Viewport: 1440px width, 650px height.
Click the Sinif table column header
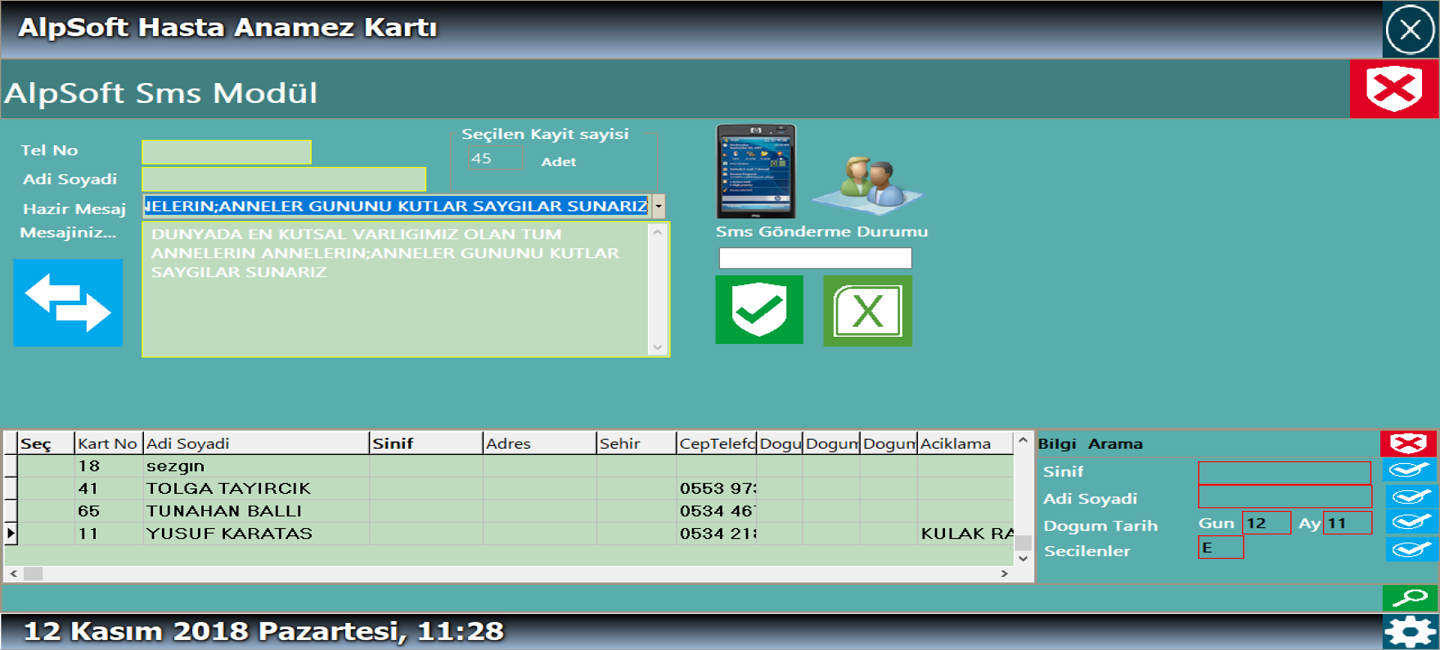(x=426, y=443)
